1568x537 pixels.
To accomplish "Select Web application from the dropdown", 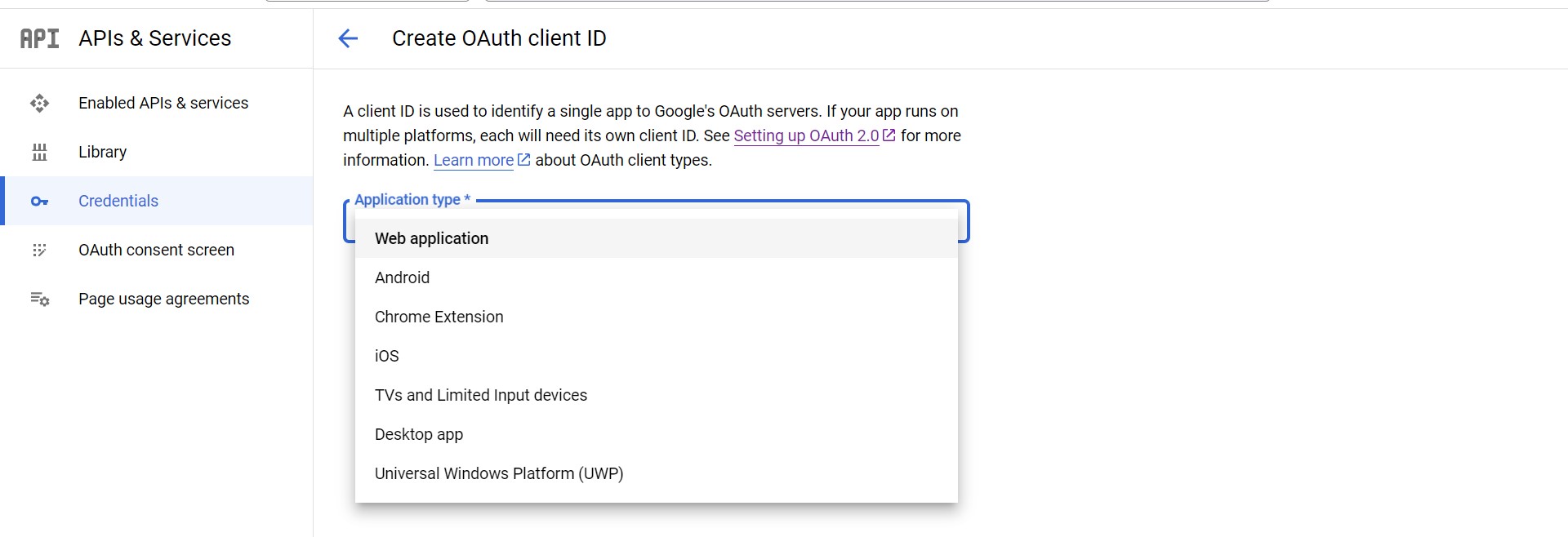I will 657,238.
